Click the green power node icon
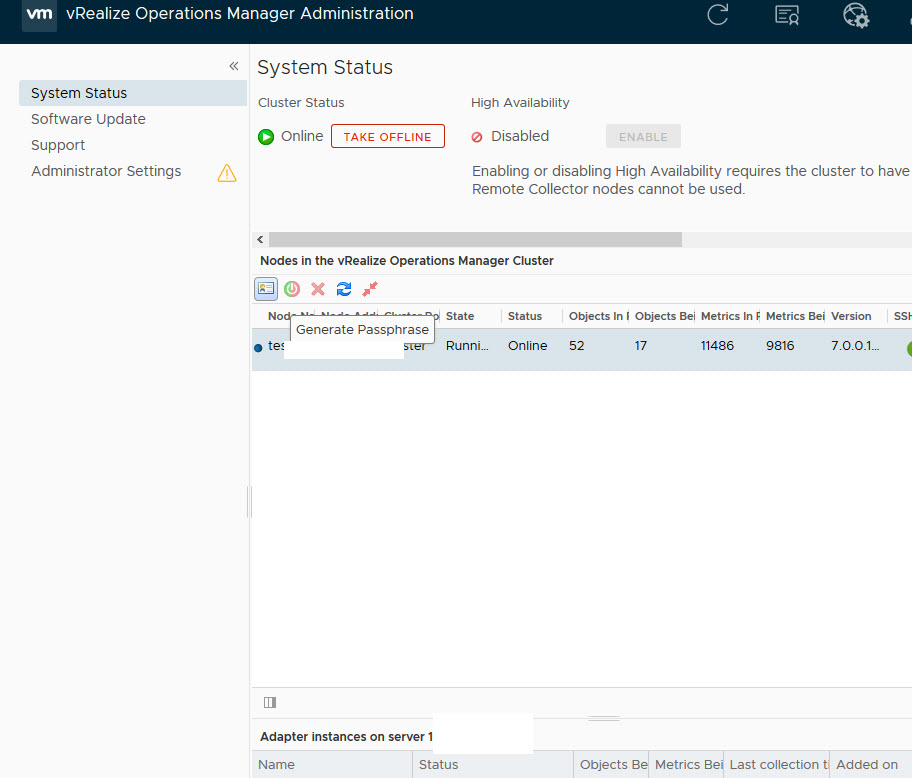 (x=292, y=289)
